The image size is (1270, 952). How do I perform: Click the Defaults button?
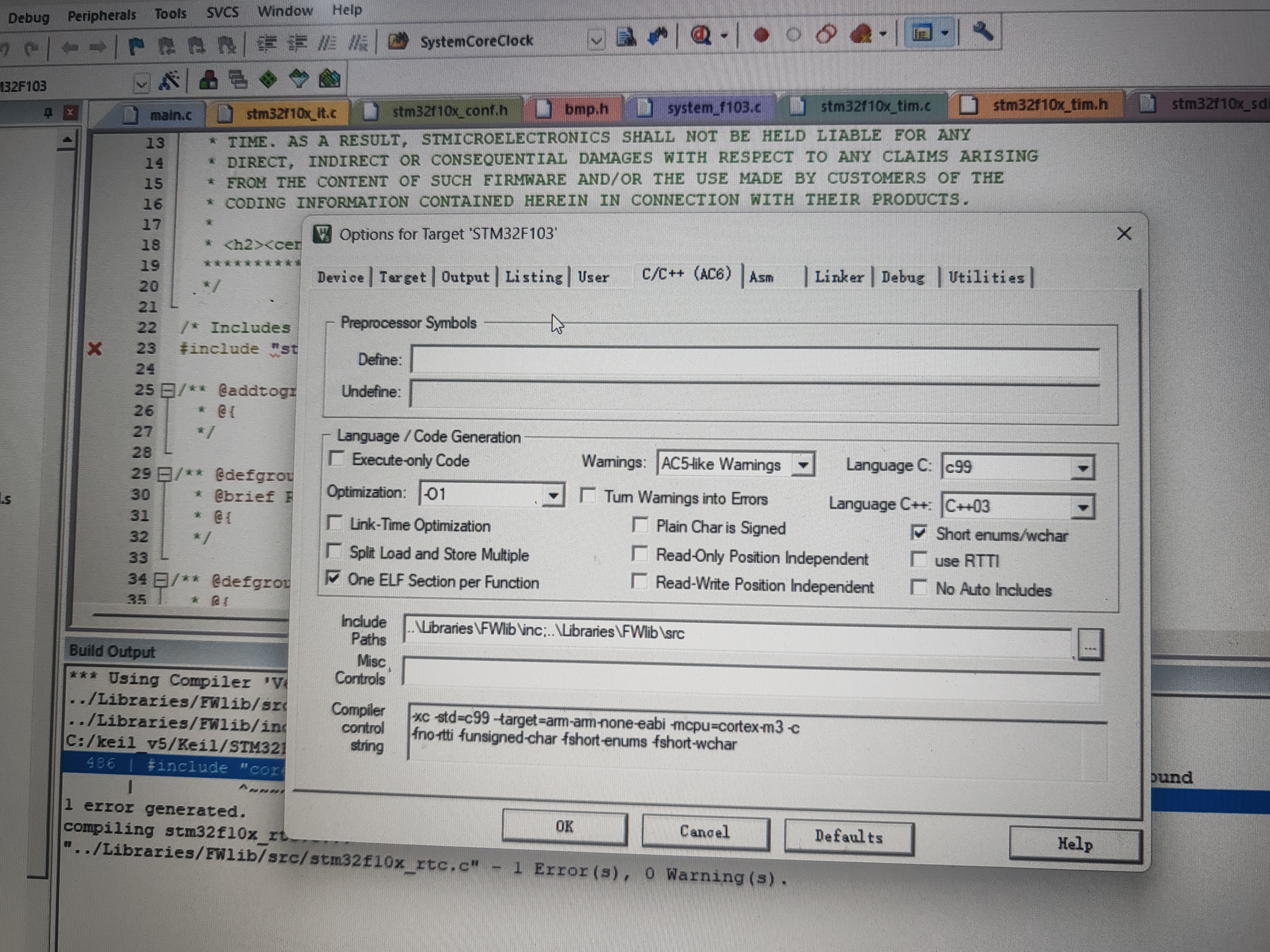tap(848, 836)
